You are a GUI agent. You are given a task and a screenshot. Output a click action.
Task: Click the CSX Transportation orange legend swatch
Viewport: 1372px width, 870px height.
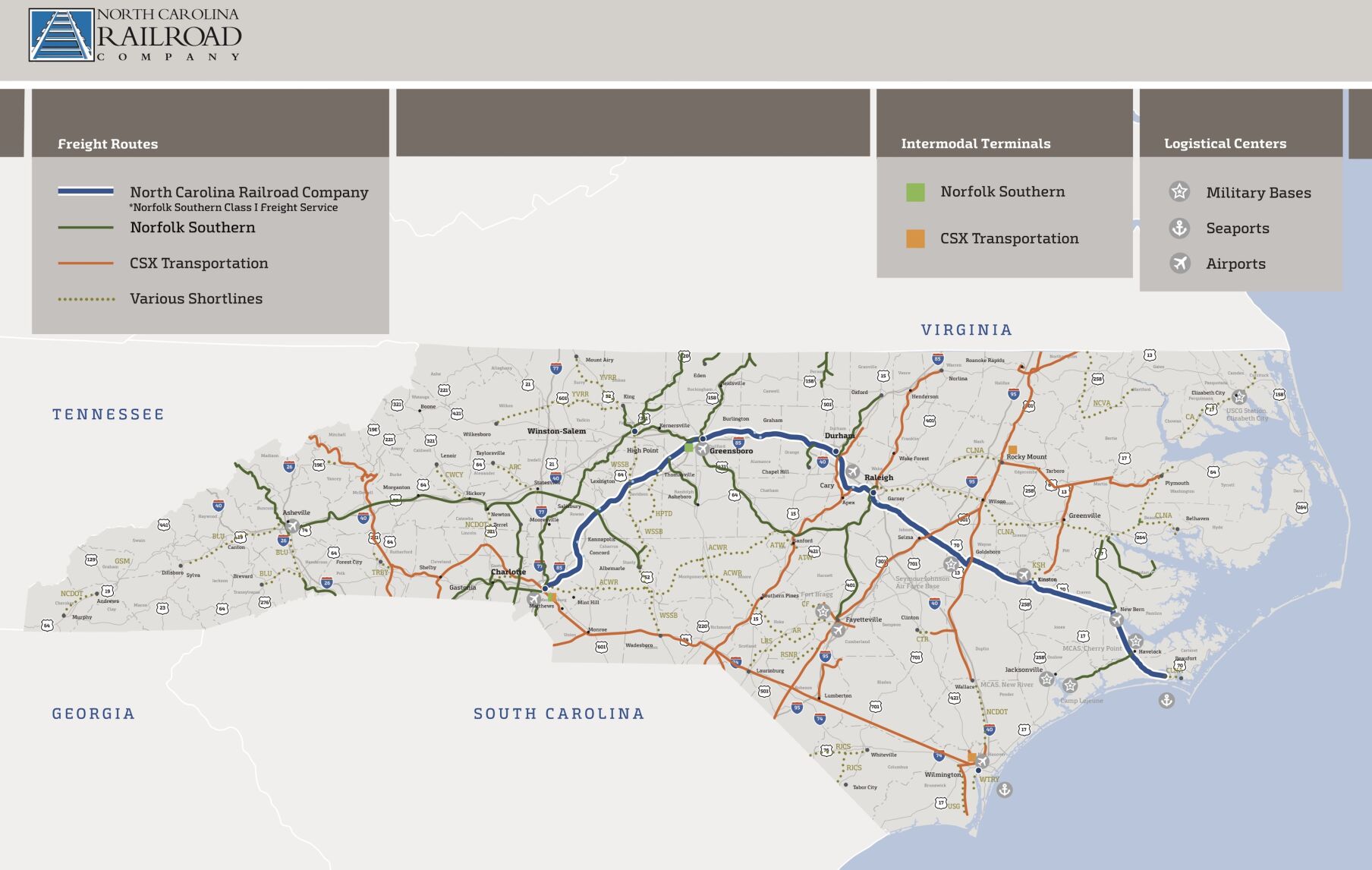point(915,238)
